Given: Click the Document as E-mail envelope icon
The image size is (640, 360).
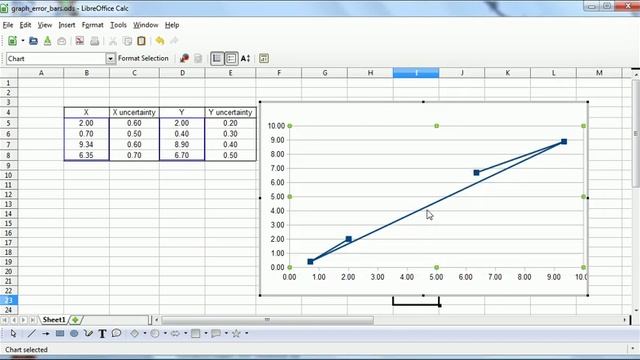Looking at the screenshot, I should point(62,41).
